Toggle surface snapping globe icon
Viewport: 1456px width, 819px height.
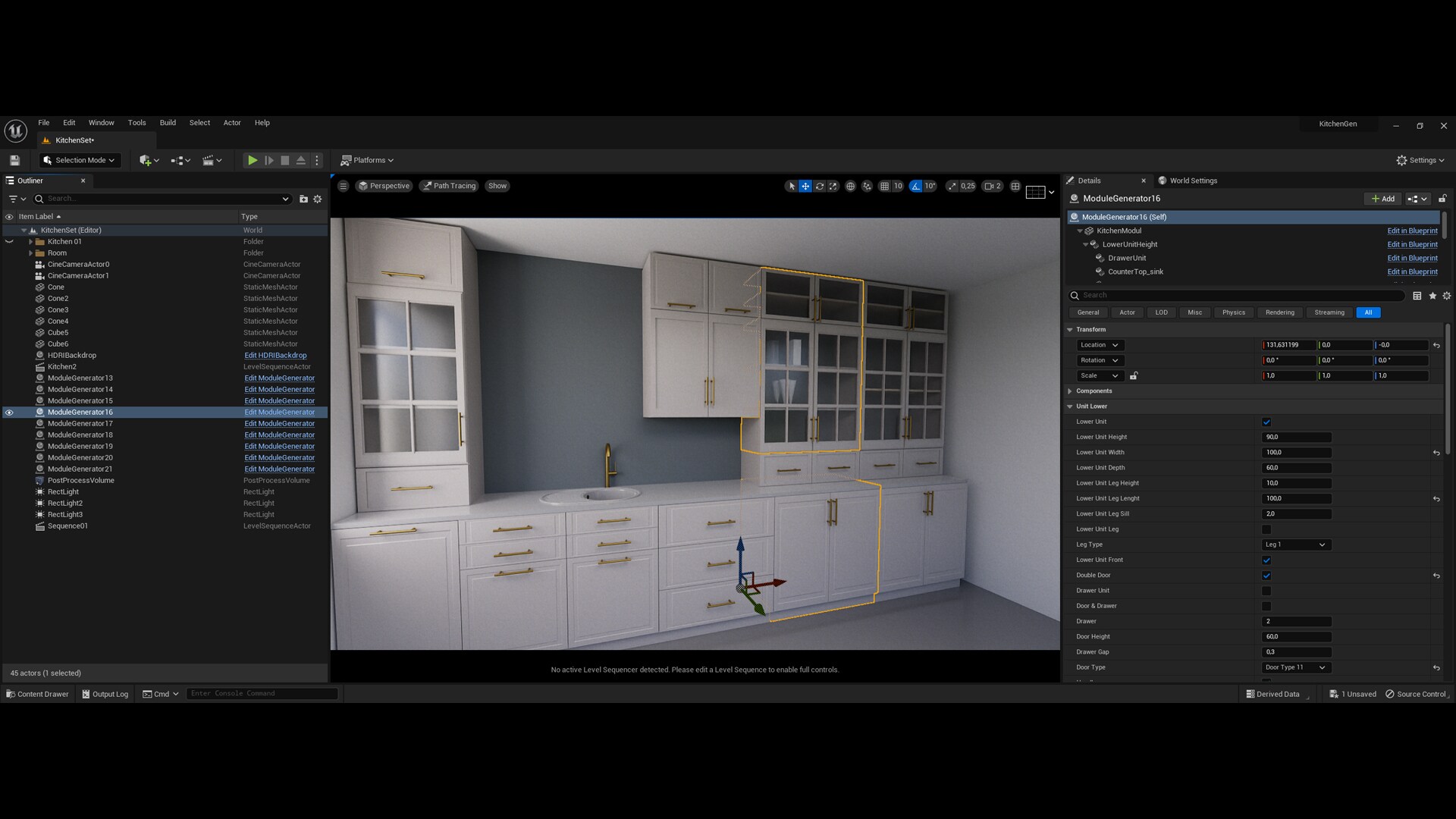[868, 186]
